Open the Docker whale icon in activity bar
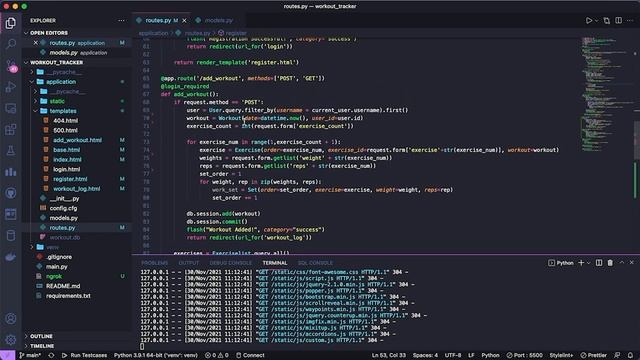This screenshot has height=360, width=640. [11, 257]
